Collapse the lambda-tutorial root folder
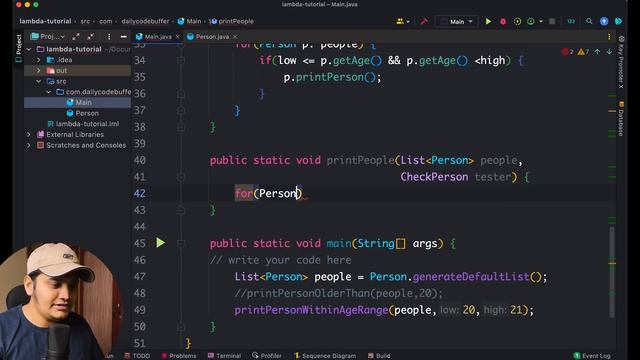Image resolution: width=640 pixels, height=360 pixels. (29, 49)
